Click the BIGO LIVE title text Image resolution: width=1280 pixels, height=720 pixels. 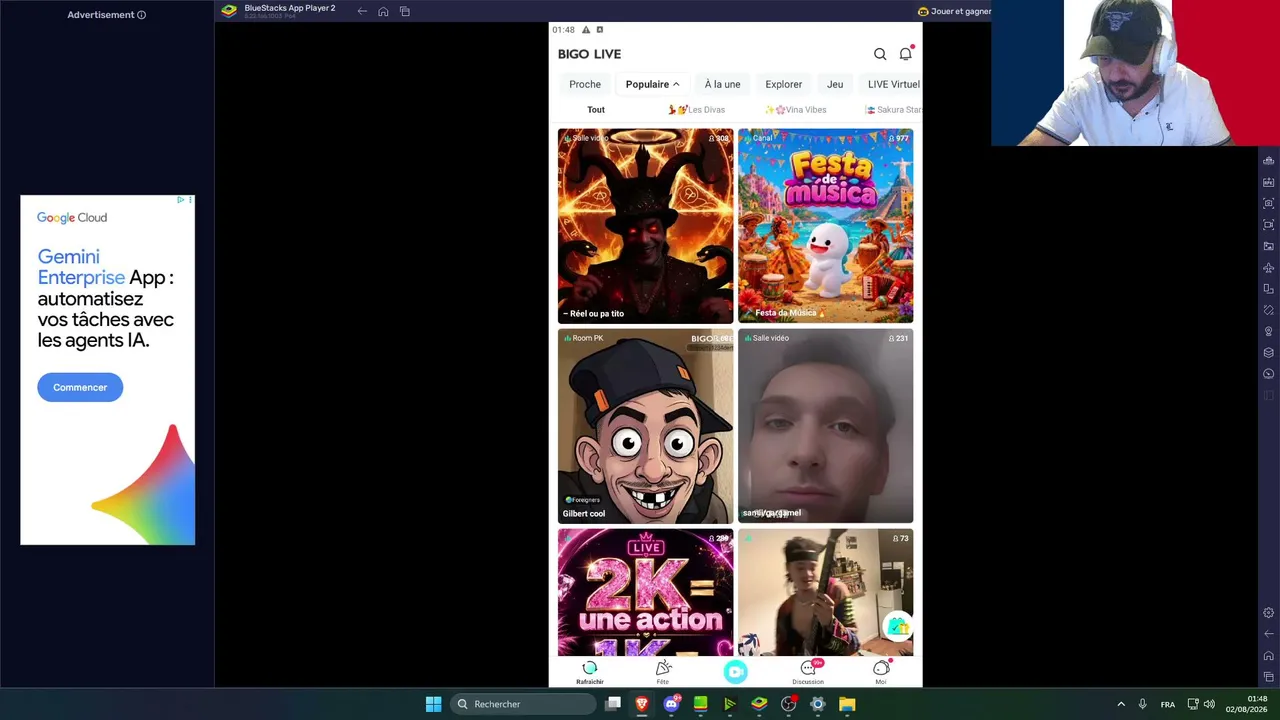click(x=589, y=54)
